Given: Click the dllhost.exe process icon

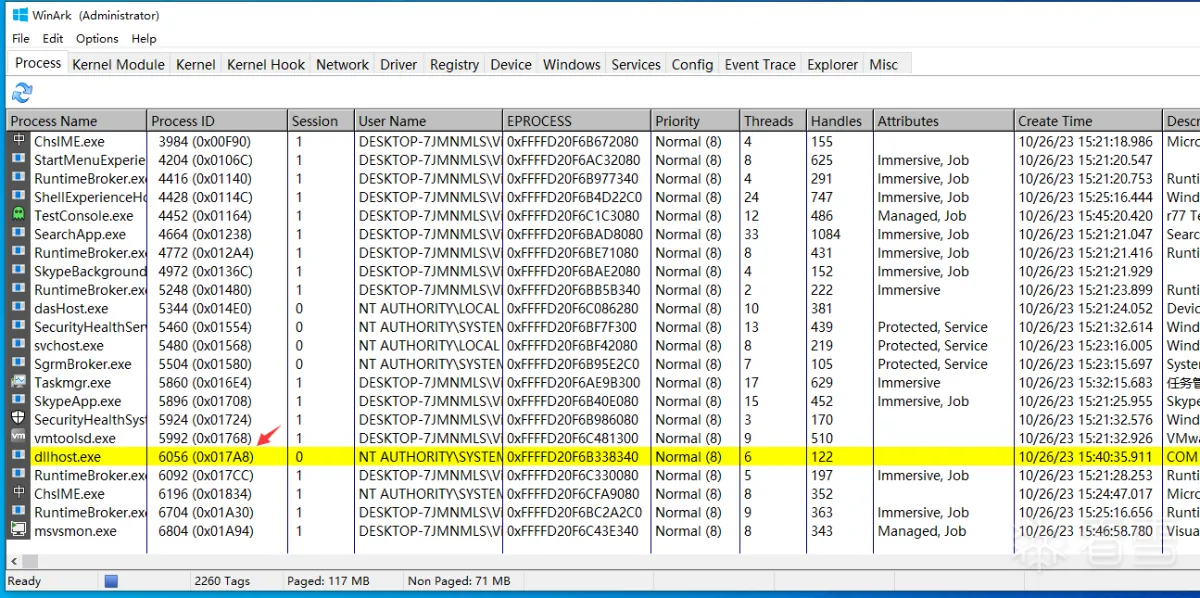Looking at the screenshot, I should click(x=18, y=457).
